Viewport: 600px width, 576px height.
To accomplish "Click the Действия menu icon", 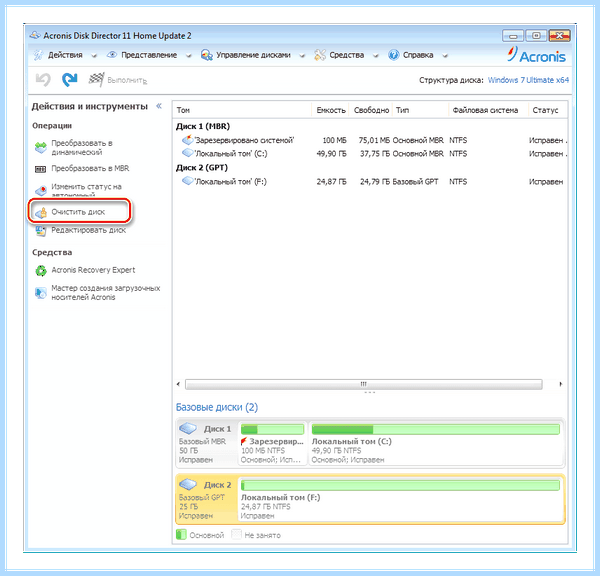I will tap(38, 55).
